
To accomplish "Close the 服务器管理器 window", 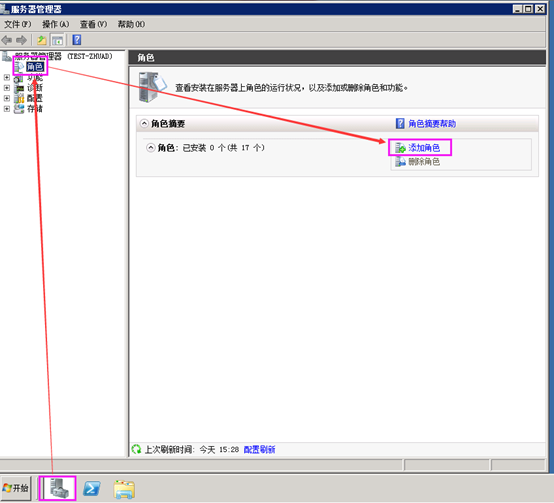I will [540, 9].
